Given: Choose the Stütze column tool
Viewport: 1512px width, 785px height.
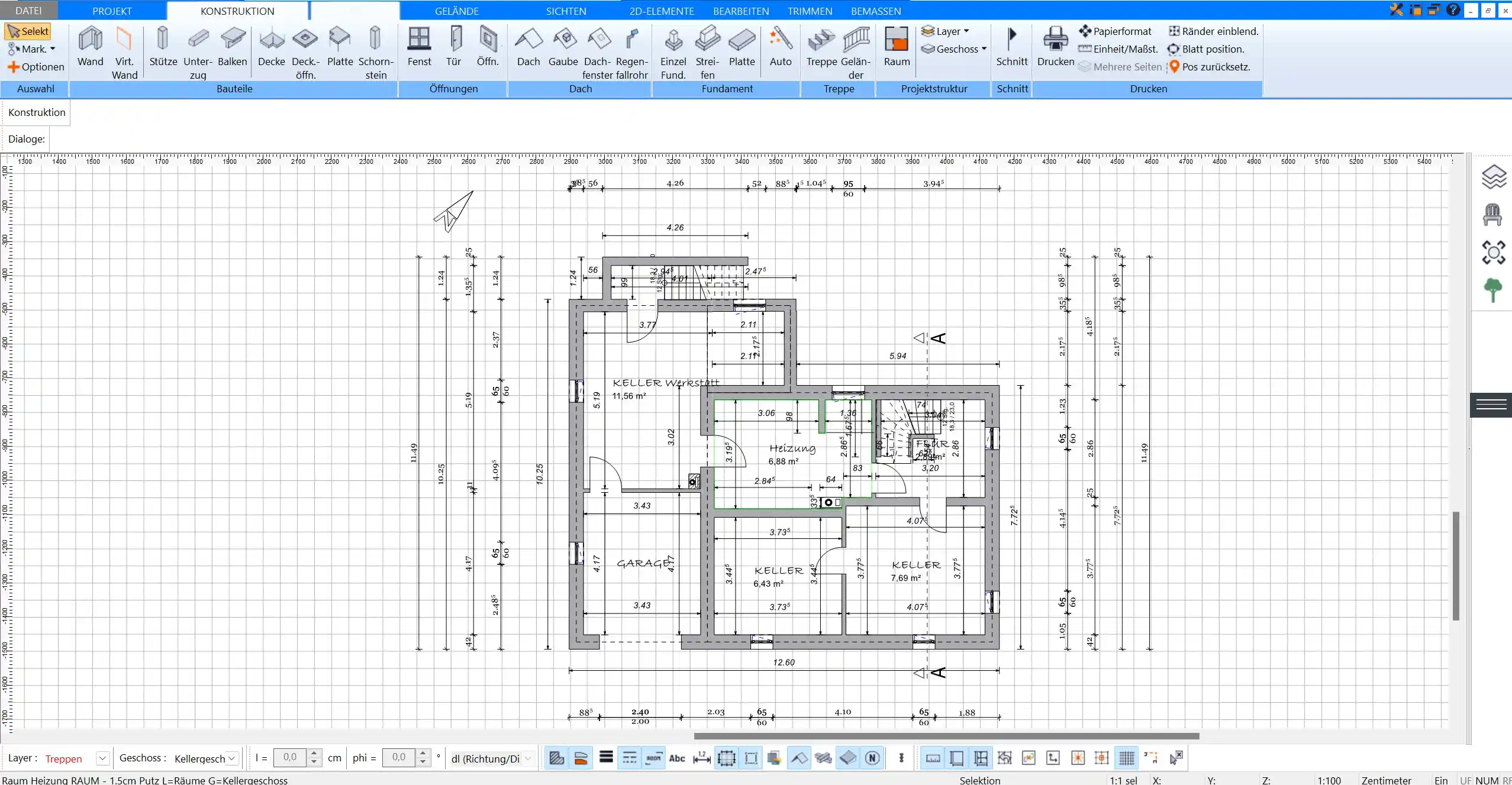Looking at the screenshot, I should [x=163, y=47].
